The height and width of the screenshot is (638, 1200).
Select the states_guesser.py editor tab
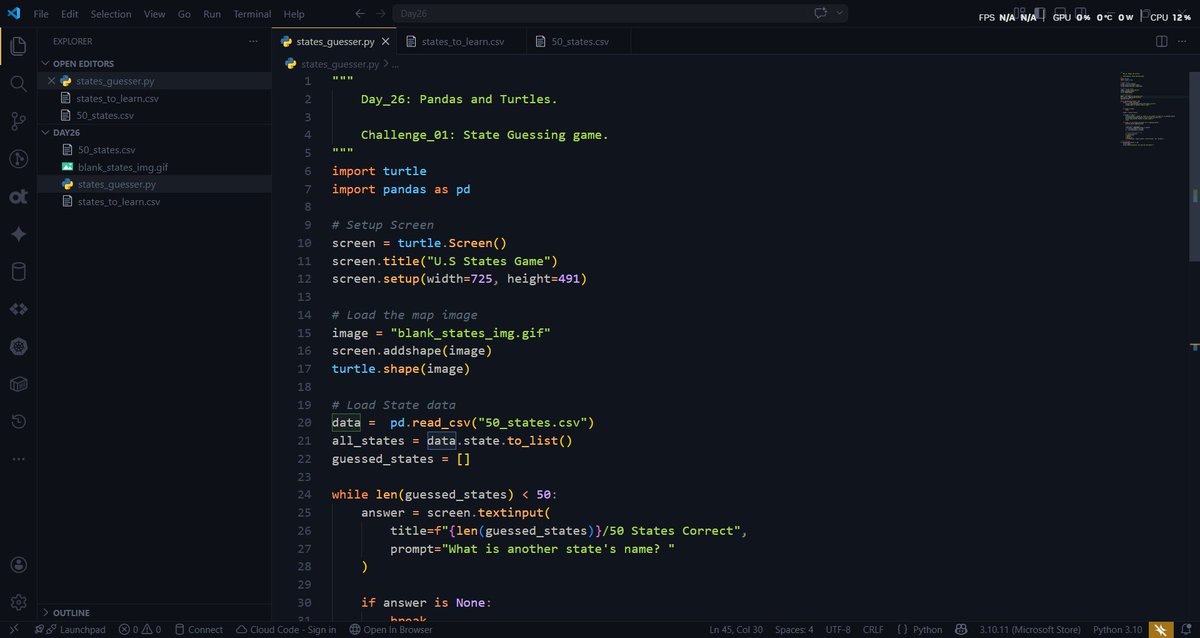334,41
